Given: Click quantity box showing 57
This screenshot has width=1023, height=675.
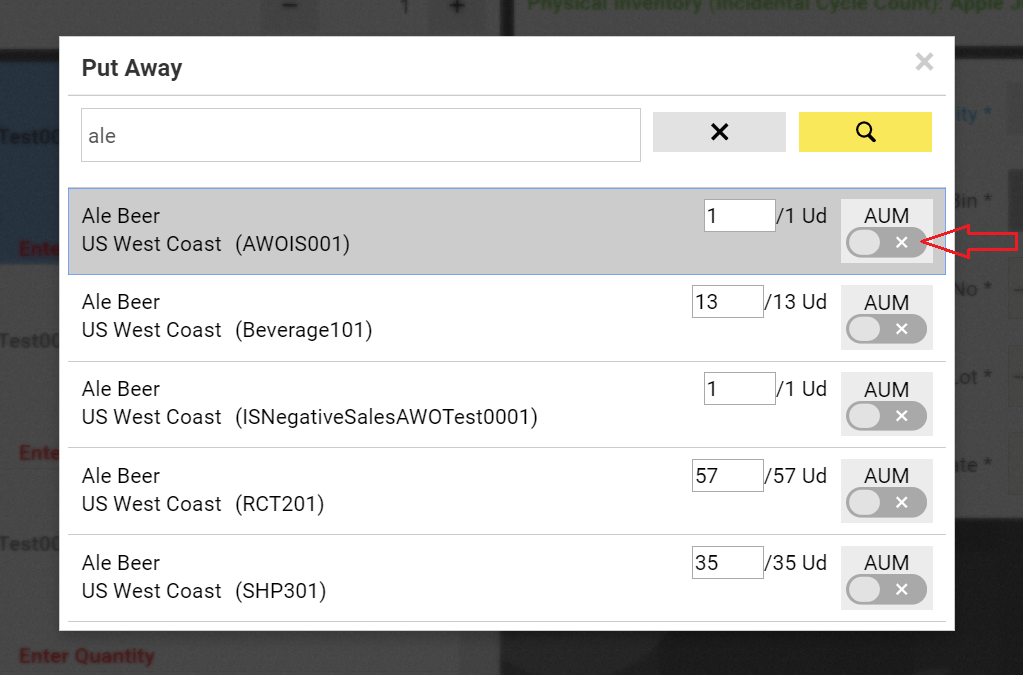Looking at the screenshot, I should tap(727, 476).
